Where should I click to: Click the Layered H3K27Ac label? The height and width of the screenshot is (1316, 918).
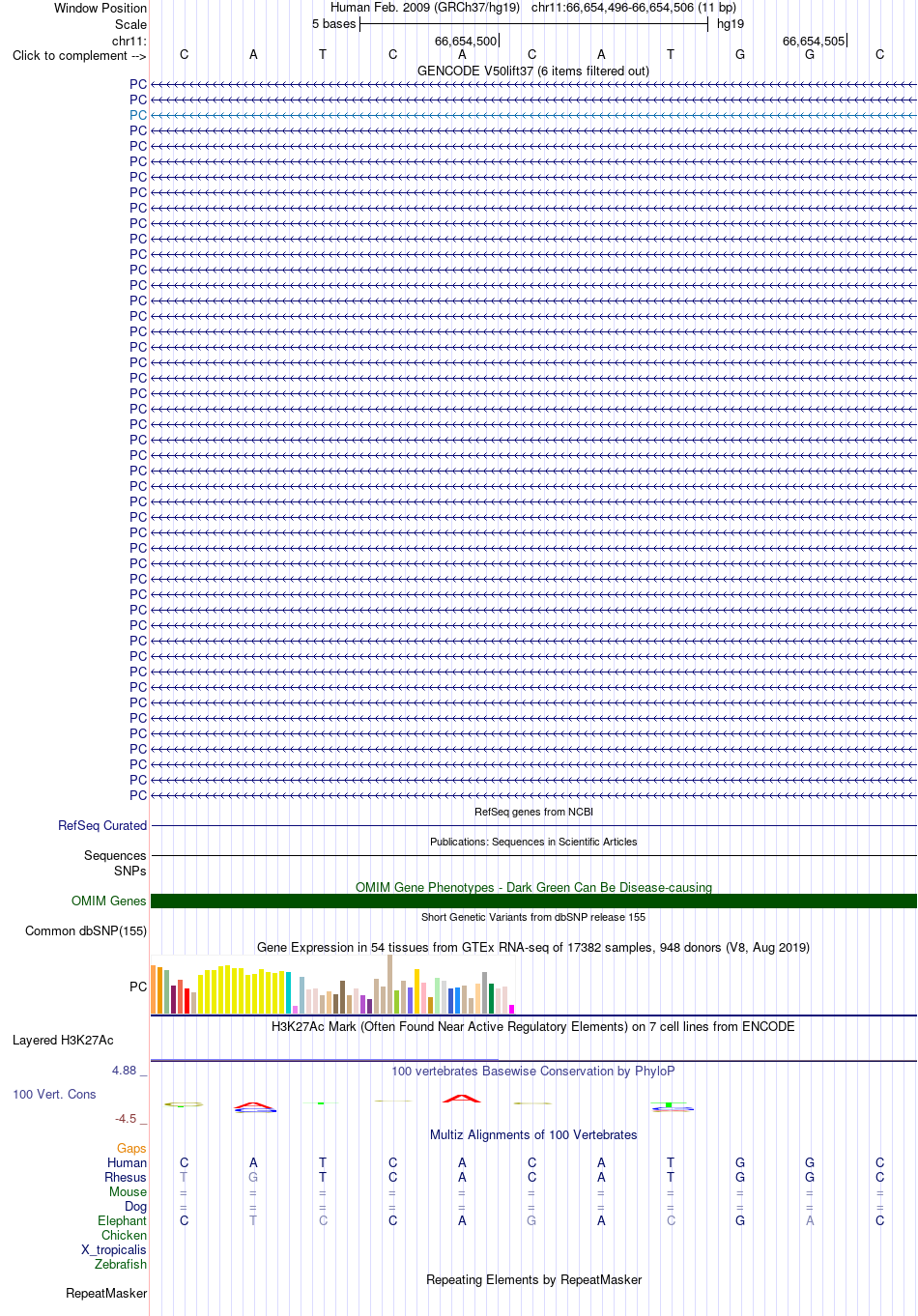[63, 1040]
